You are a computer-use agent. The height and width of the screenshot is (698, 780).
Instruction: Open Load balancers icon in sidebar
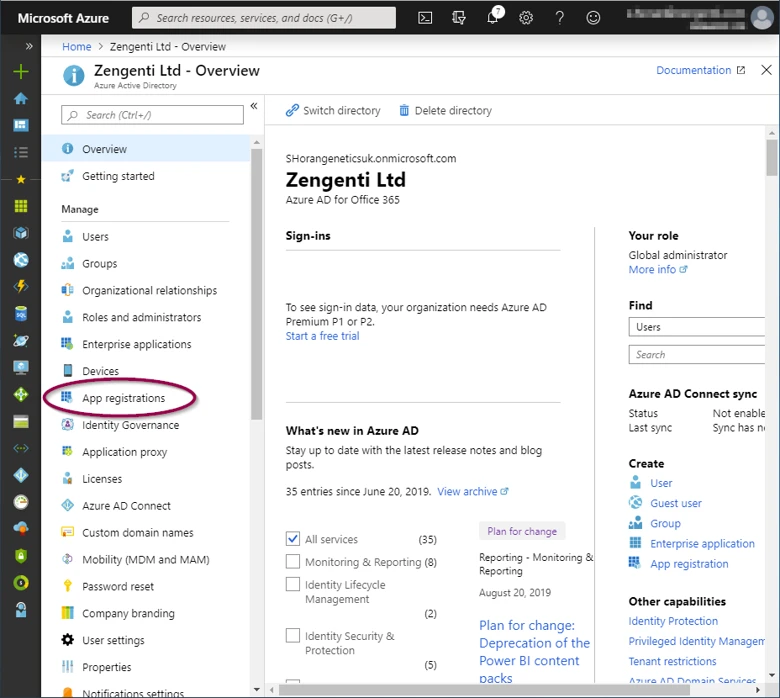(x=21, y=395)
